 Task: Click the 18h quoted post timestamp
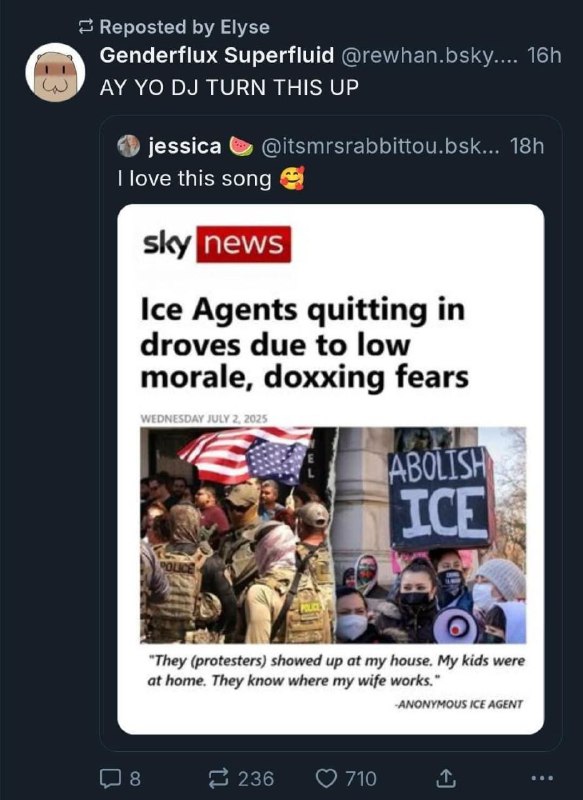pos(527,146)
